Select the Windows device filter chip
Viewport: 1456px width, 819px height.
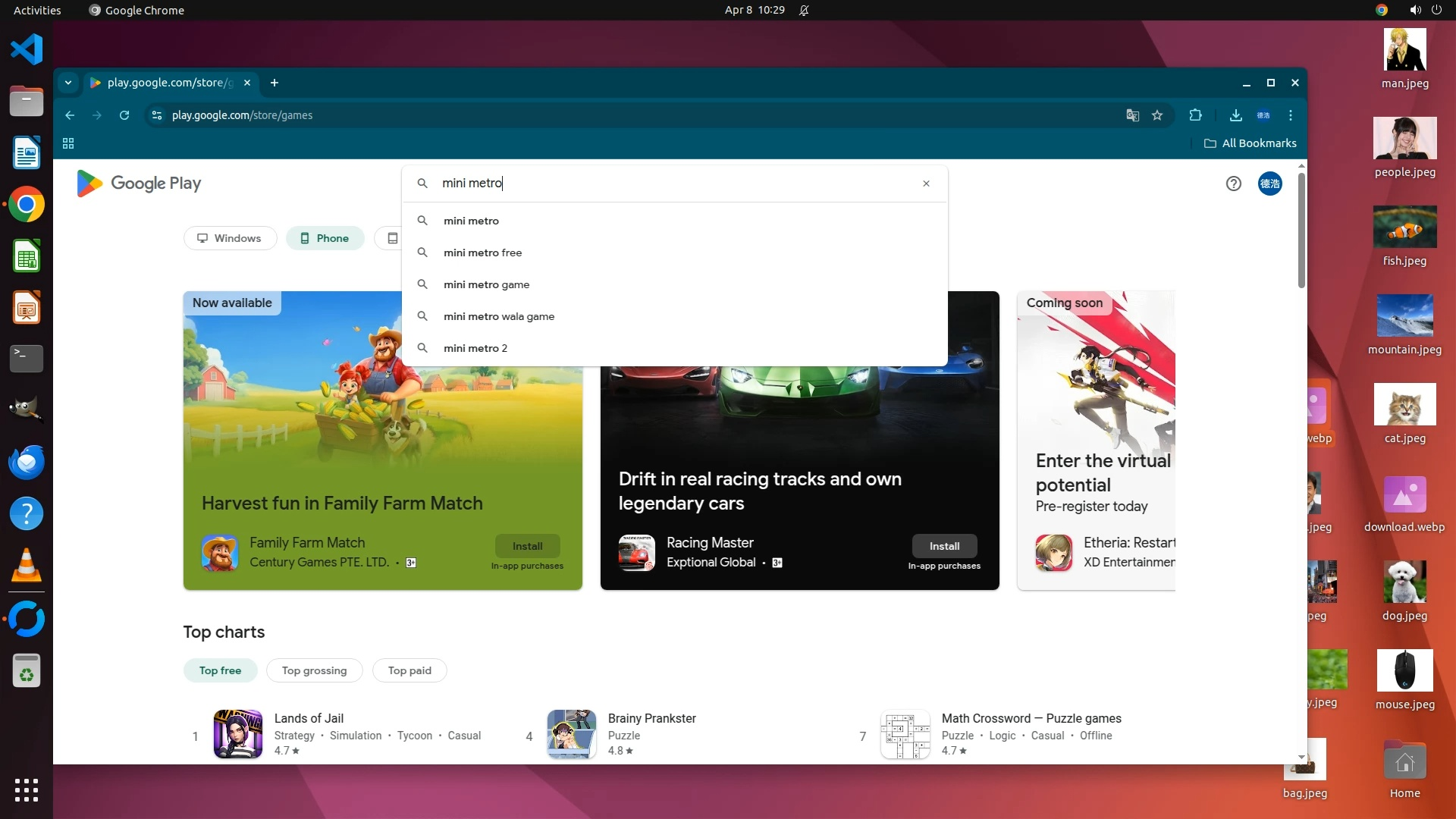point(230,238)
